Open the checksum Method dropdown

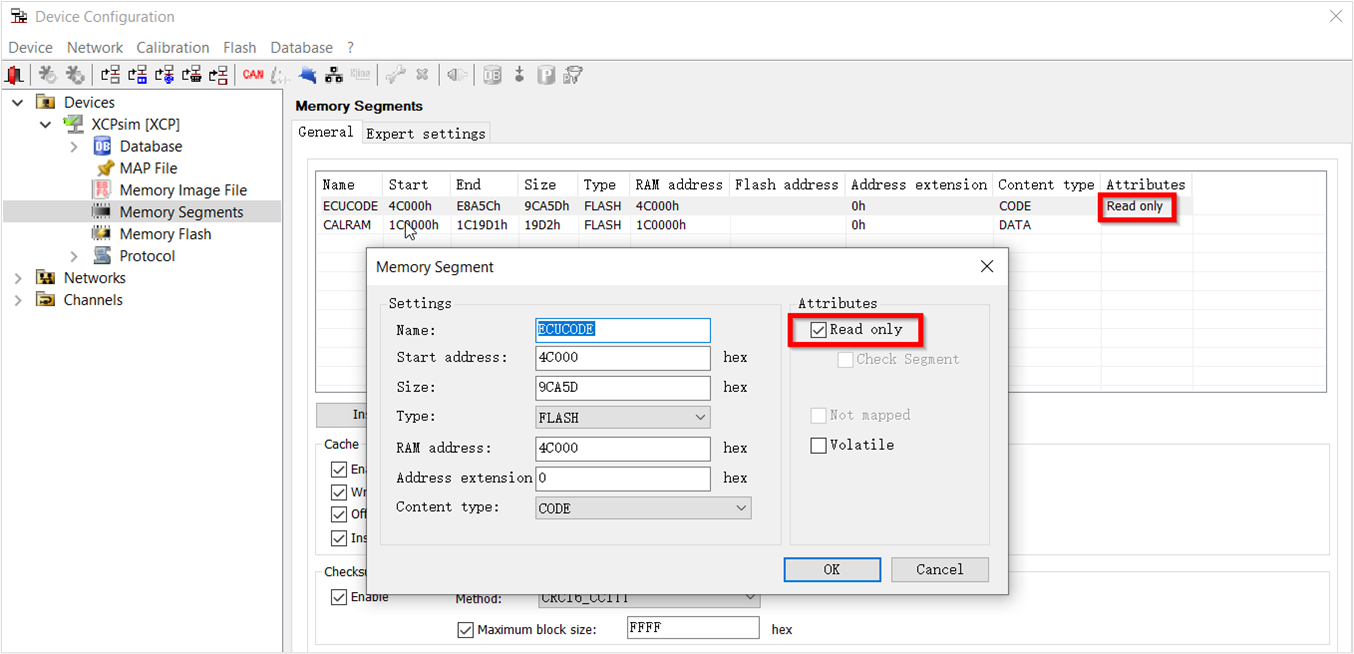(648, 599)
